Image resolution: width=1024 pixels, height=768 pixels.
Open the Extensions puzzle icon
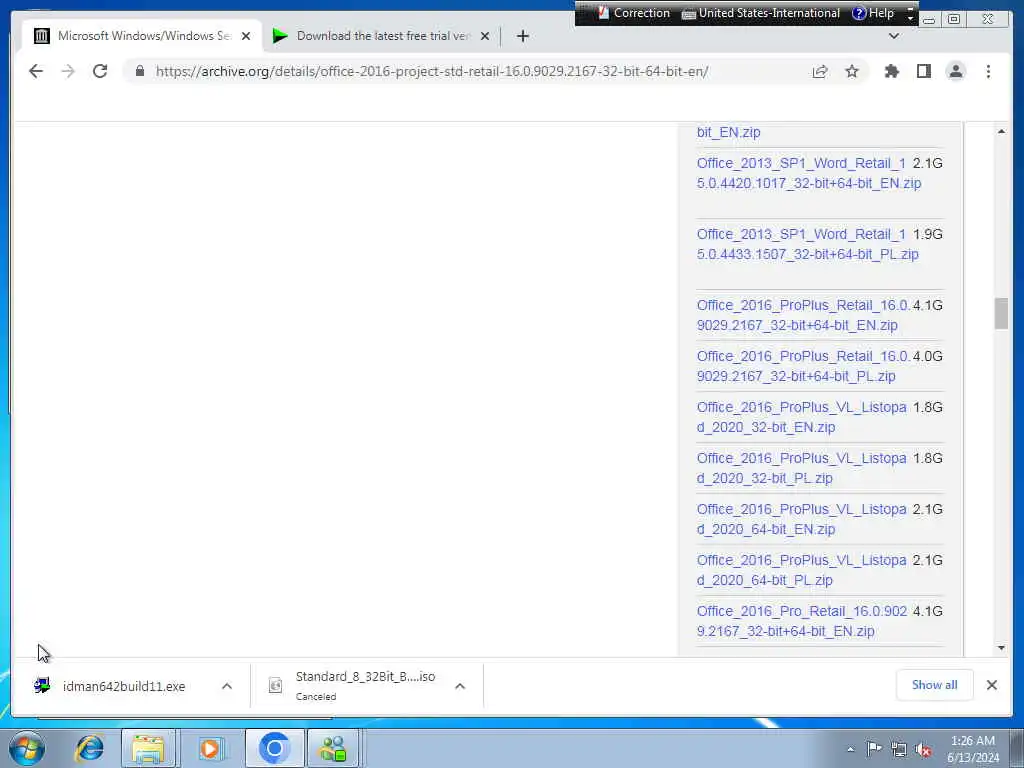(891, 71)
